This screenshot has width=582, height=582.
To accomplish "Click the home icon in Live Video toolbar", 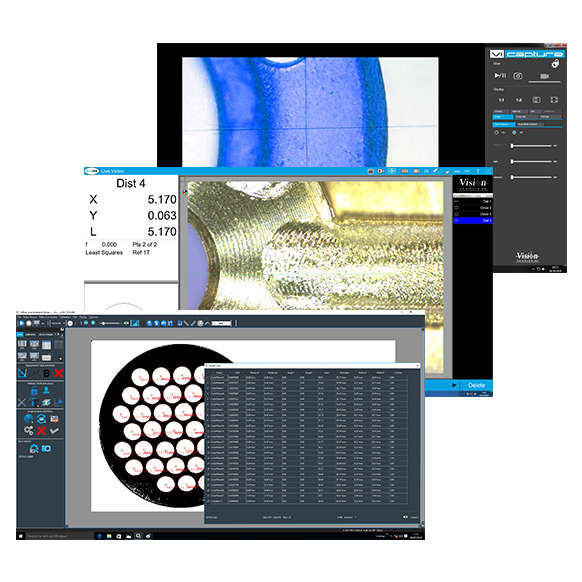I will 370,171.
